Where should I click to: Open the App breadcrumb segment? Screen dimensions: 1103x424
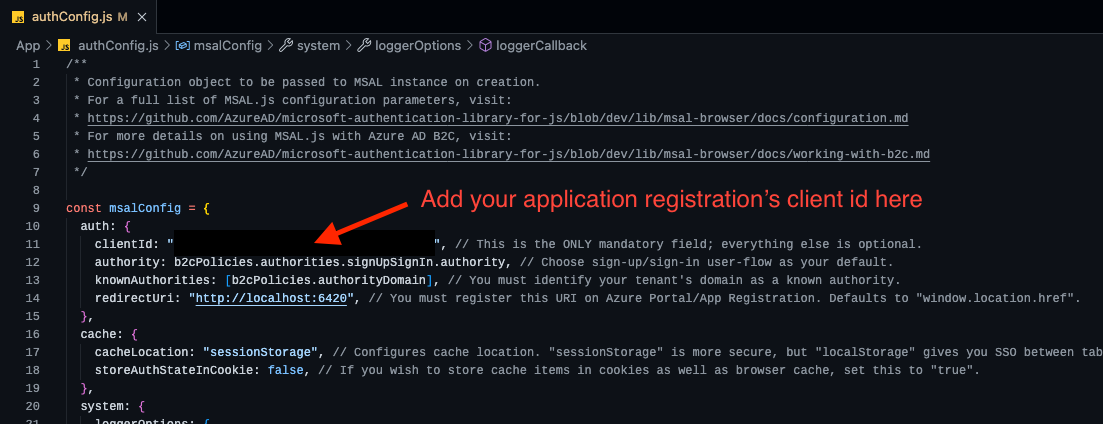click(x=28, y=46)
